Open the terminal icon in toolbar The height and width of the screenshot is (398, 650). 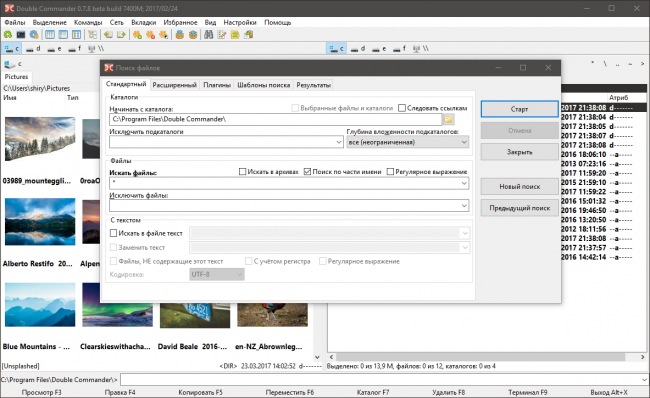point(21,35)
